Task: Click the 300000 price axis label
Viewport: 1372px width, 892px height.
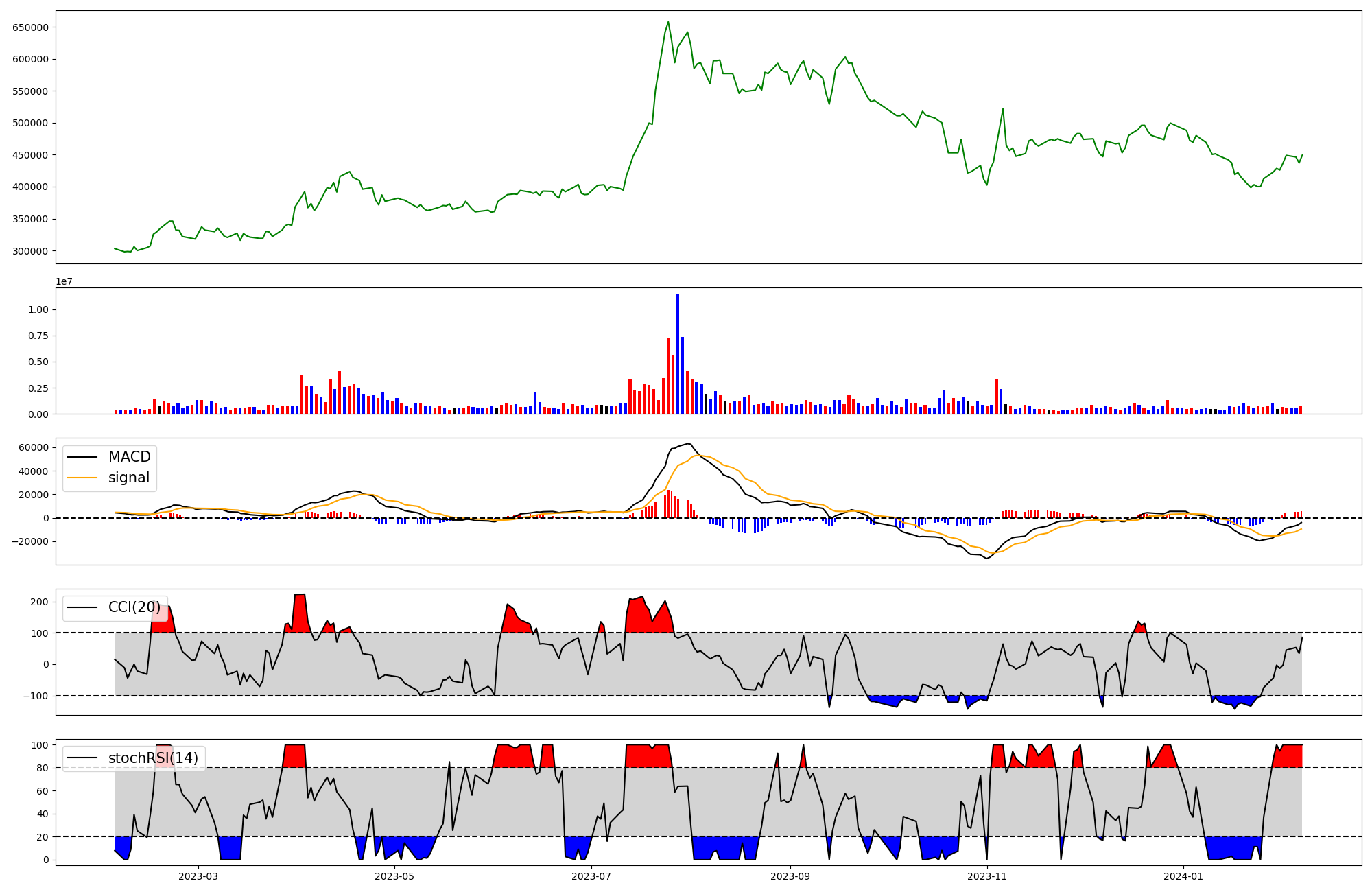Action: 30,251
